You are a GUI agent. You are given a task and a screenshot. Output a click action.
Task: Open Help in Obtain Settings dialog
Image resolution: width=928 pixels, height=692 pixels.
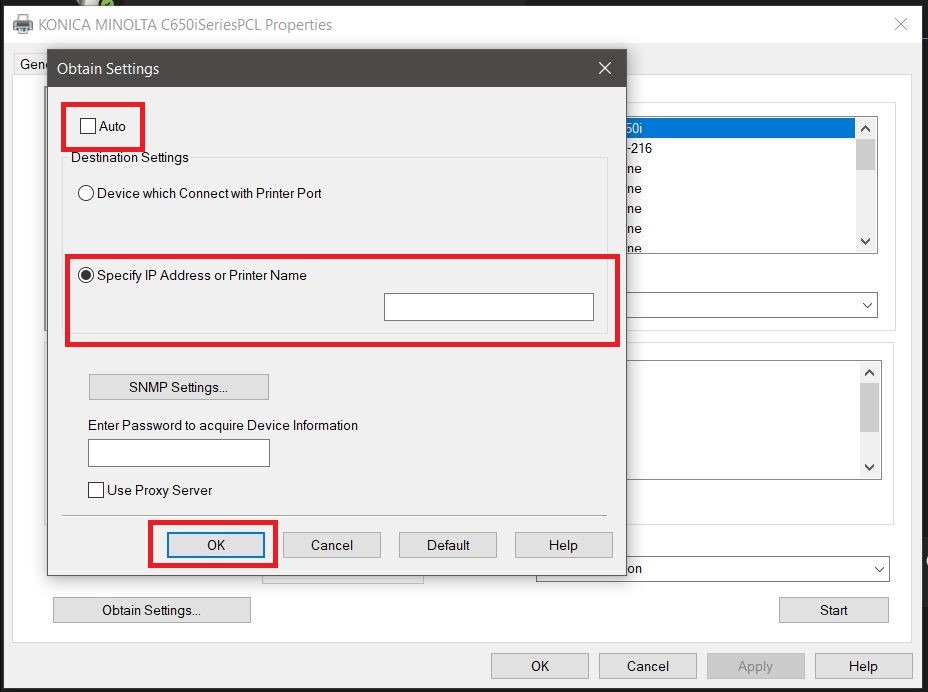tap(563, 545)
